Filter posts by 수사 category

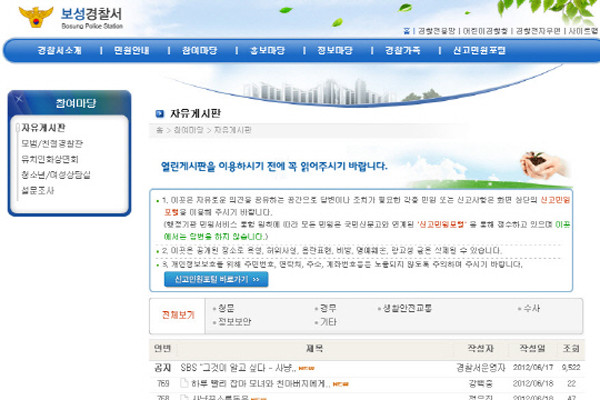[x=532, y=308]
